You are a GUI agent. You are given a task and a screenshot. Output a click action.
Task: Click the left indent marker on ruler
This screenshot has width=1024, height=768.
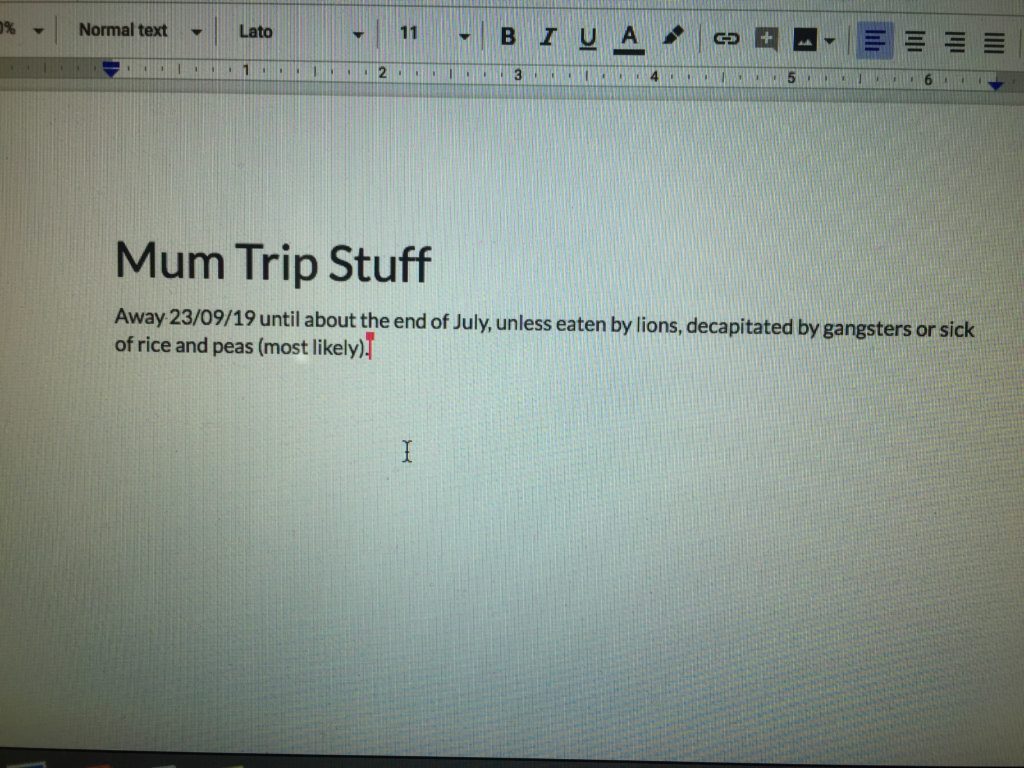point(111,69)
